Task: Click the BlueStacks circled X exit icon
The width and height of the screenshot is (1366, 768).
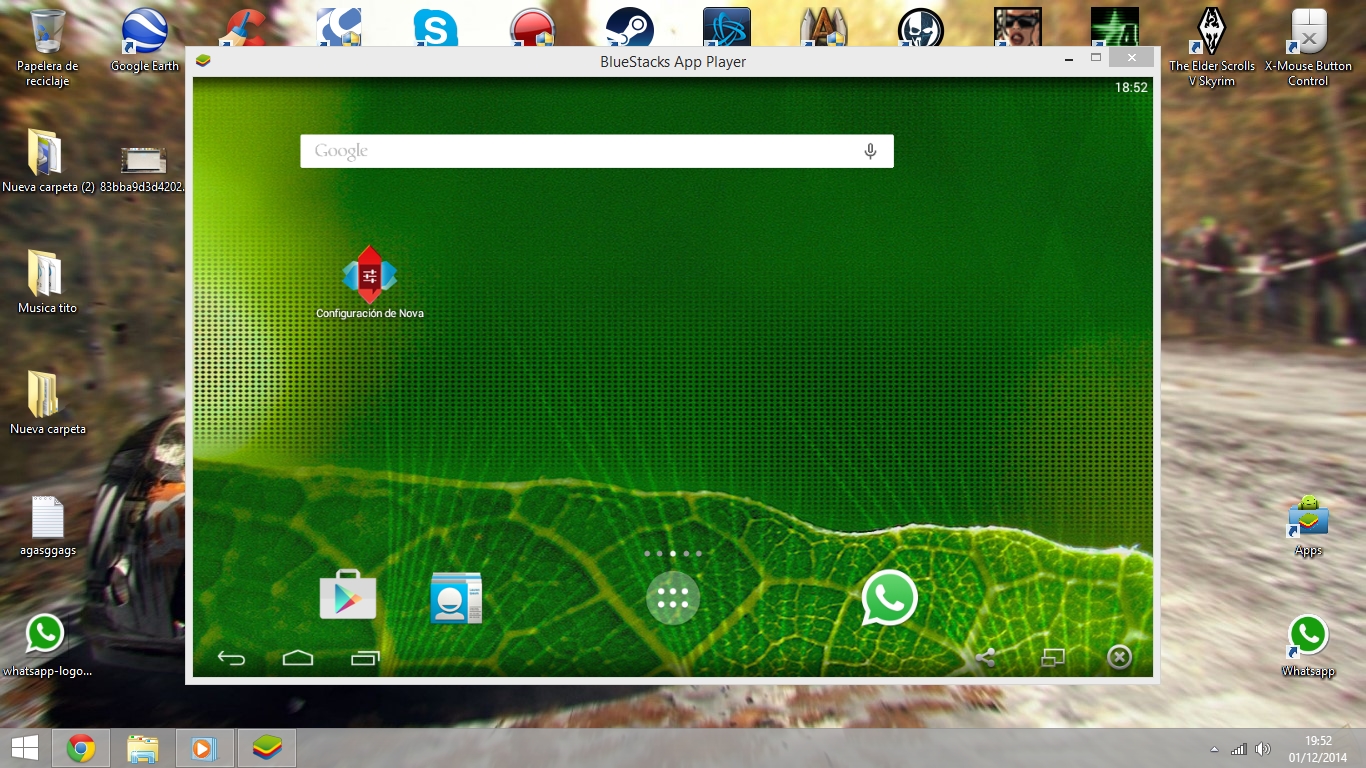Action: (x=1119, y=657)
